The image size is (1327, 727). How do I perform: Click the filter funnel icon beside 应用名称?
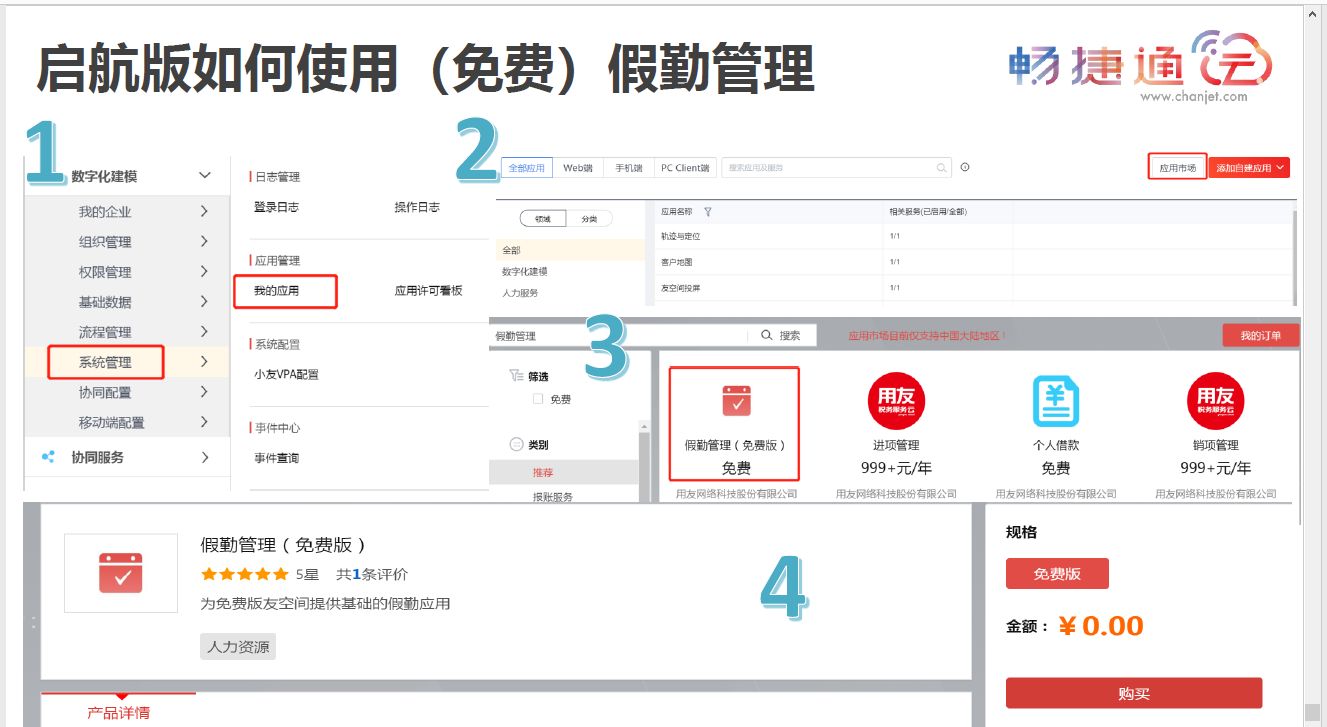pyautogui.click(x=708, y=212)
